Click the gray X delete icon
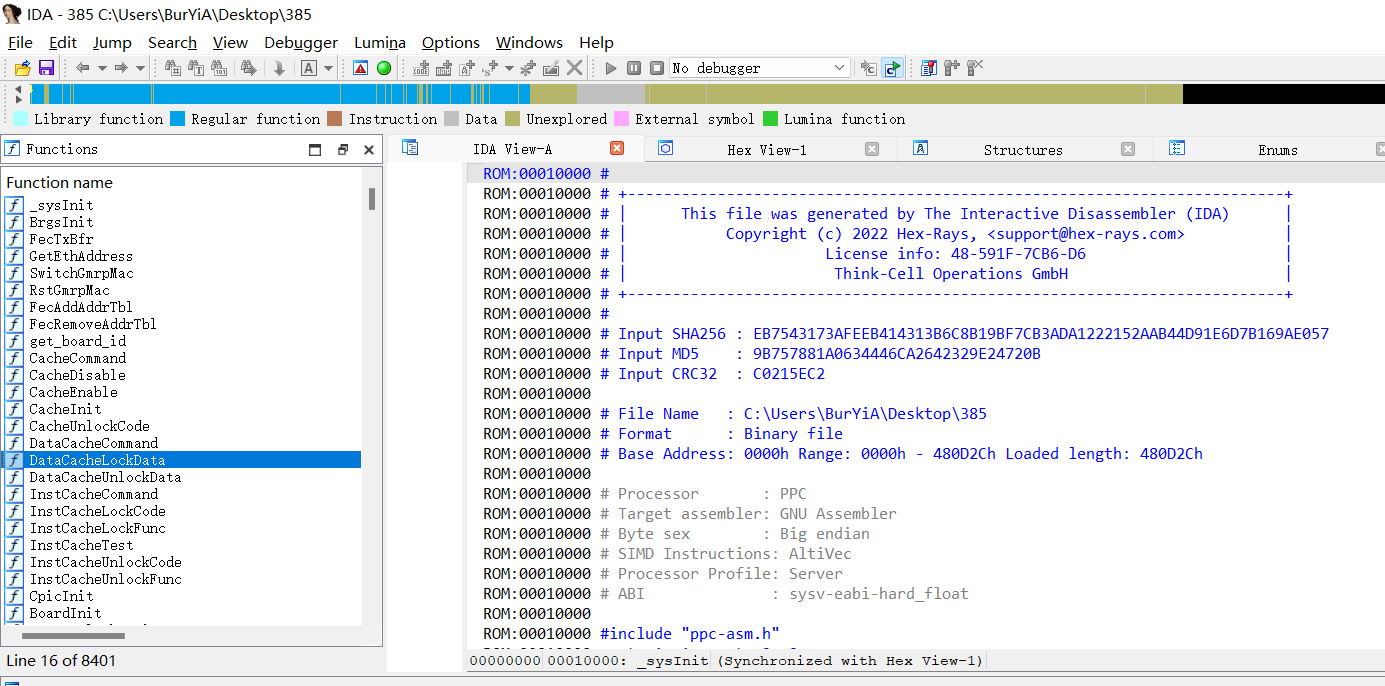 pyautogui.click(x=575, y=68)
